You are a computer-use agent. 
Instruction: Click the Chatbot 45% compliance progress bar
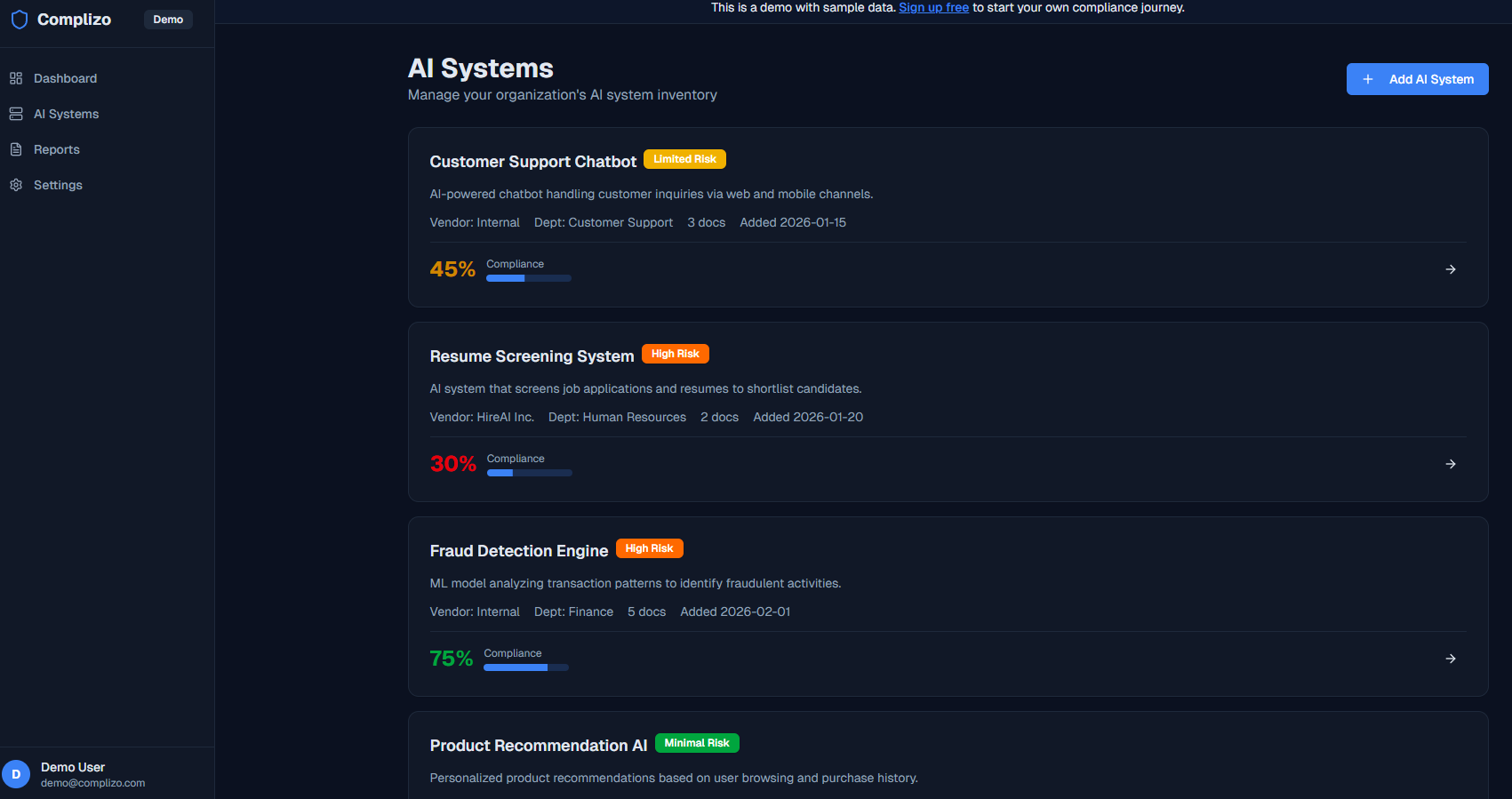[x=529, y=278]
